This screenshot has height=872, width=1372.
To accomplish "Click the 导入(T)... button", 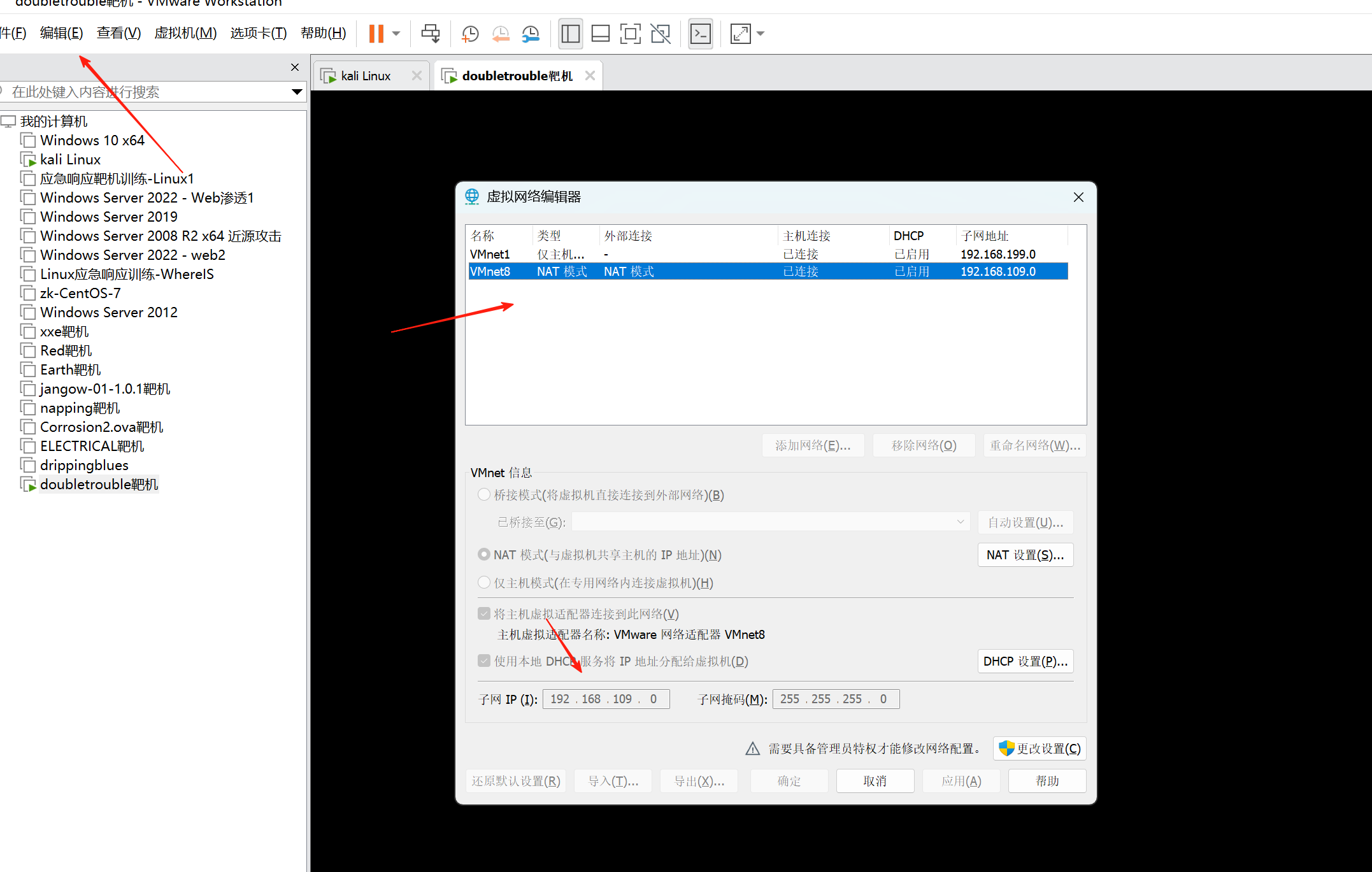I will point(613,781).
